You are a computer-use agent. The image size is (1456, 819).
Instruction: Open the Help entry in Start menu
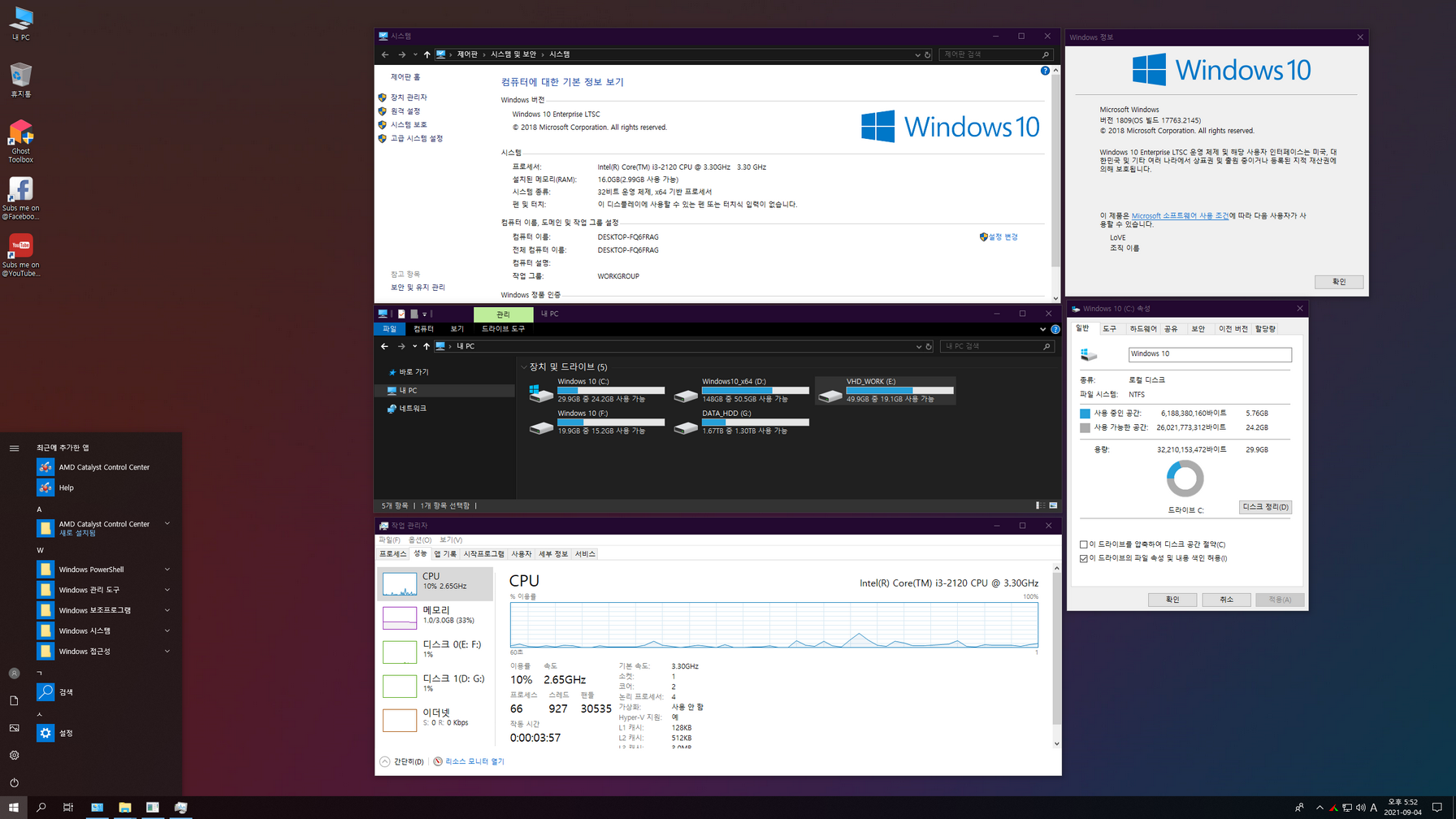104,487
